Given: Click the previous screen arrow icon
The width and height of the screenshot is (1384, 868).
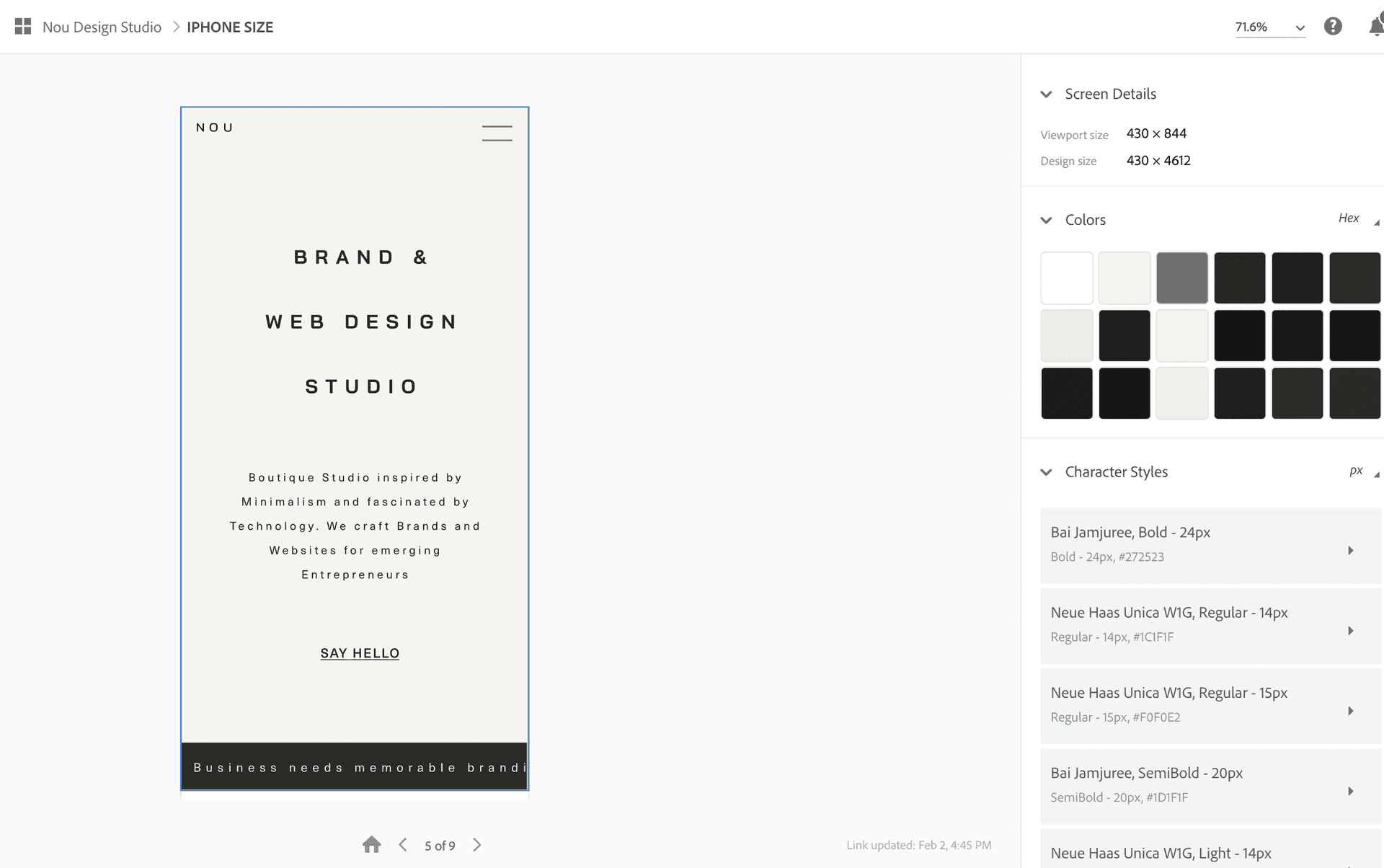Looking at the screenshot, I should point(405,845).
